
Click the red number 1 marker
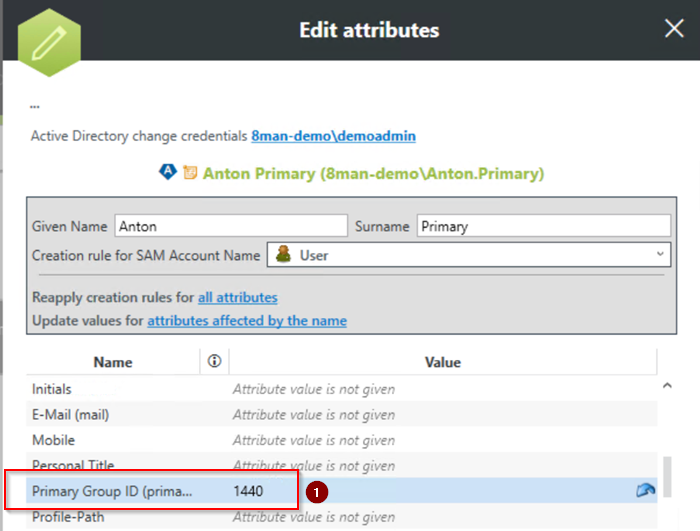317,492
